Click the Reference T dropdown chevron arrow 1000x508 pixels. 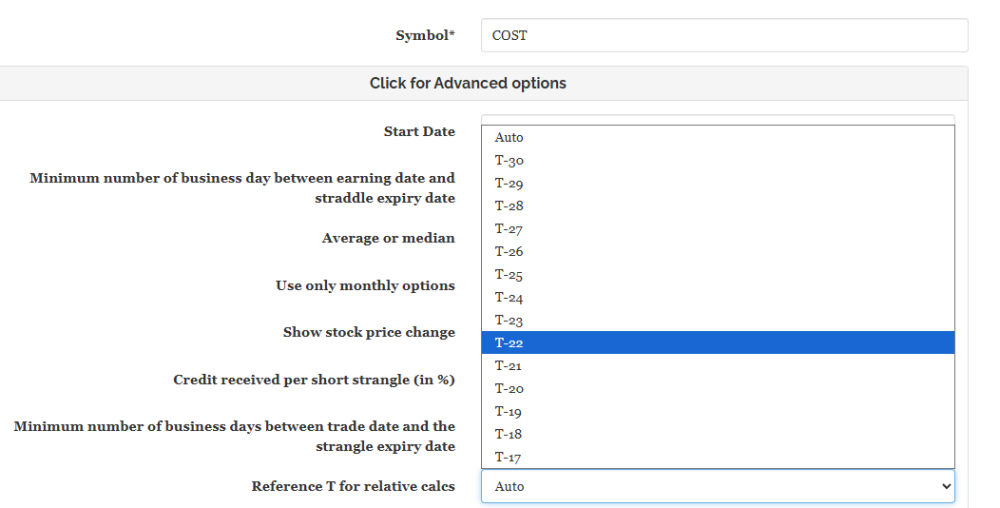[x=946, y=486]
